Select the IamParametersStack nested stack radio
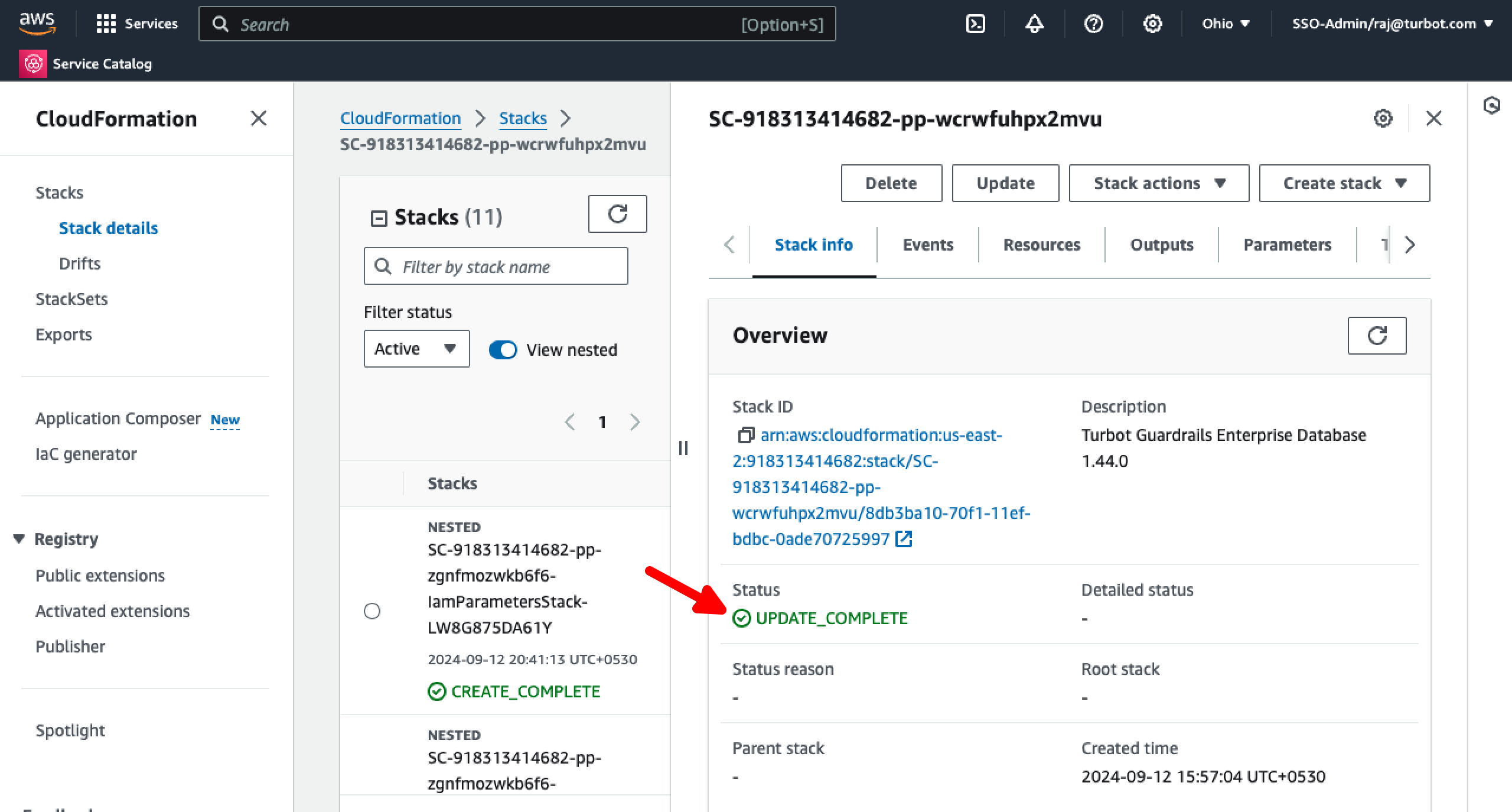This screenshot has width=1512, height=812. (x=372, y=610)
